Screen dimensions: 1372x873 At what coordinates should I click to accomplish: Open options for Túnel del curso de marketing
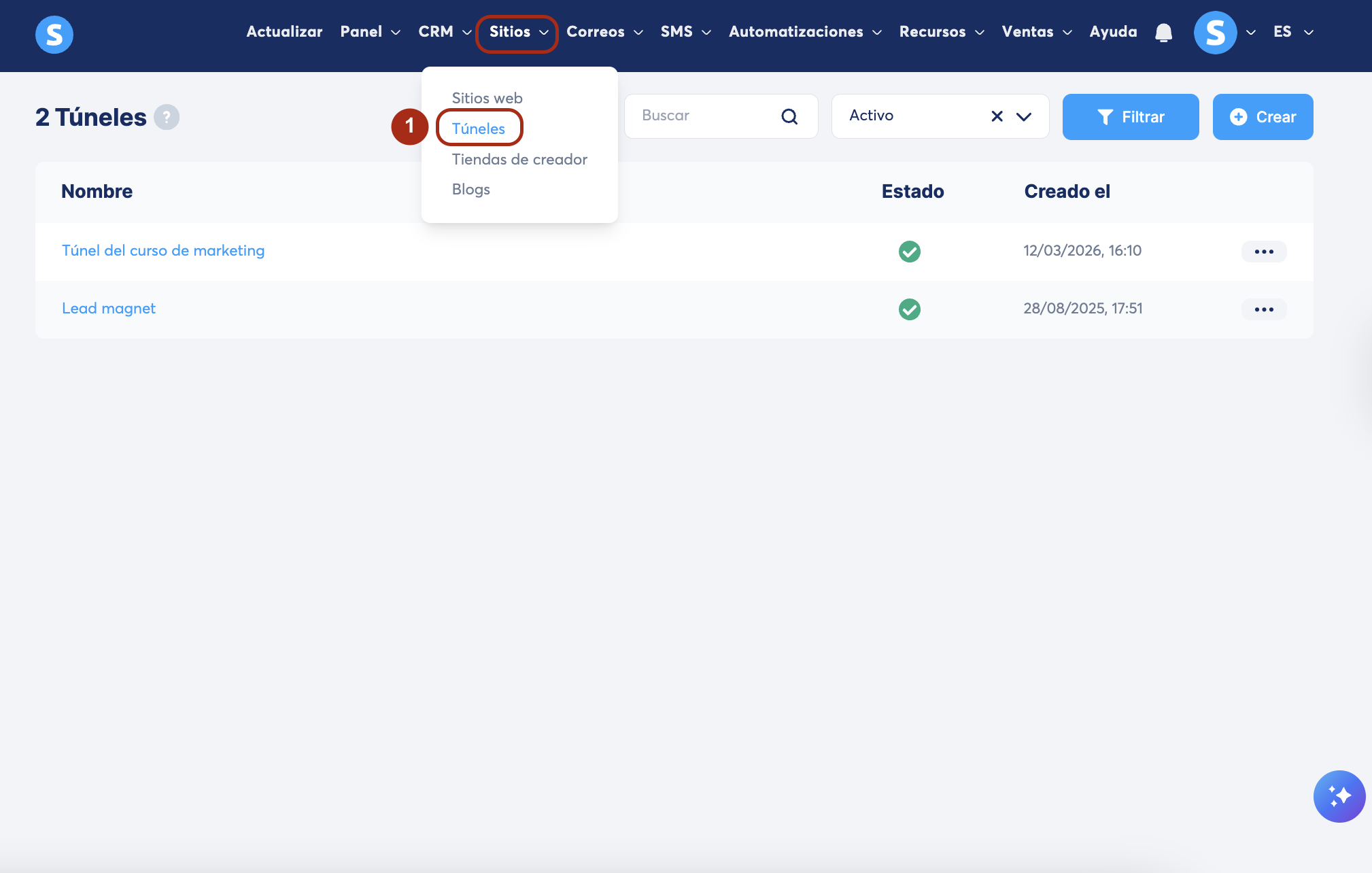(1263, 252)
